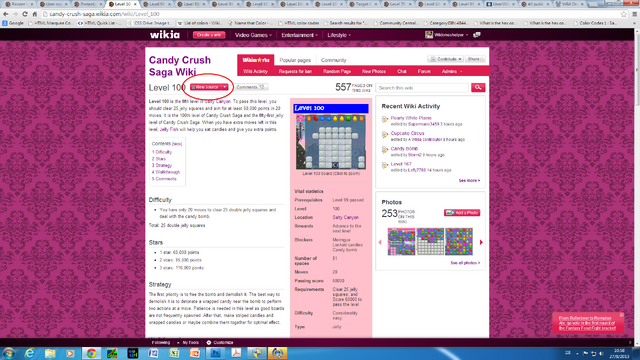Screen dimensions: 640x360
Task: Open the Chat menu item
Action: [402, 71]
